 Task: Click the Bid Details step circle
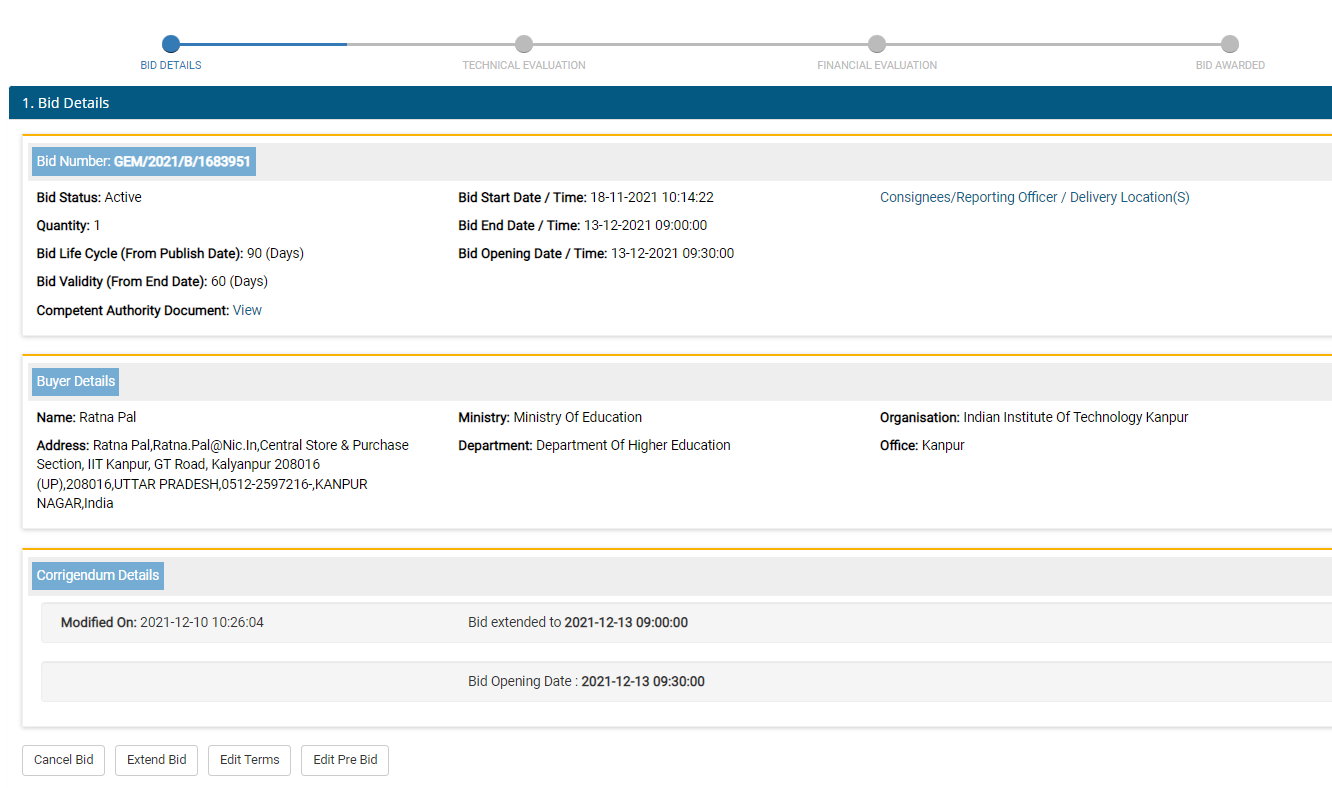click(171, 44)
